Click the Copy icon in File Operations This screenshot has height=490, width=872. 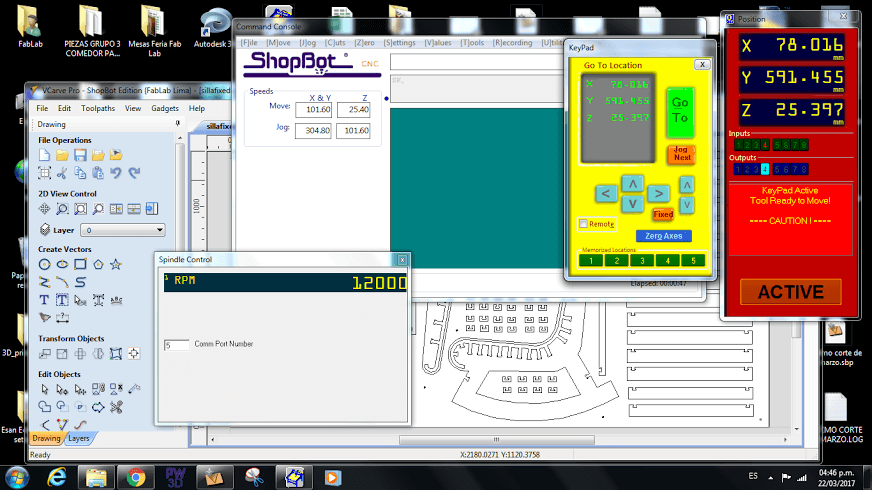coord(80,173)
